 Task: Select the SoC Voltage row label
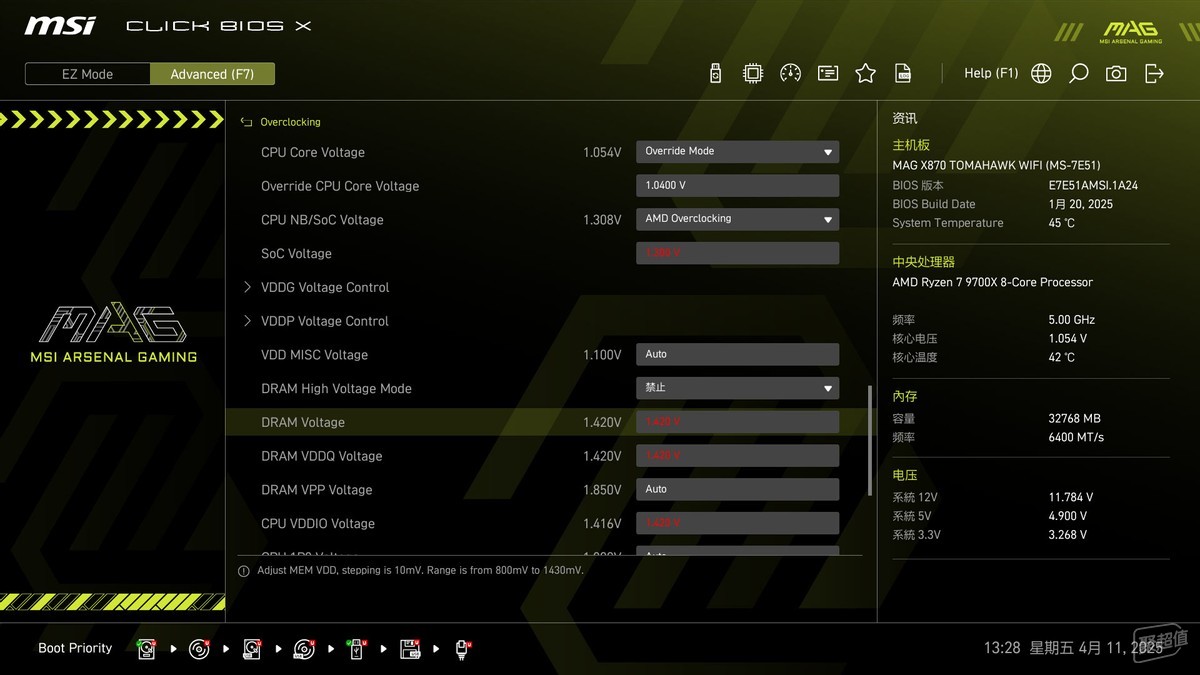(x=296, y=254)
